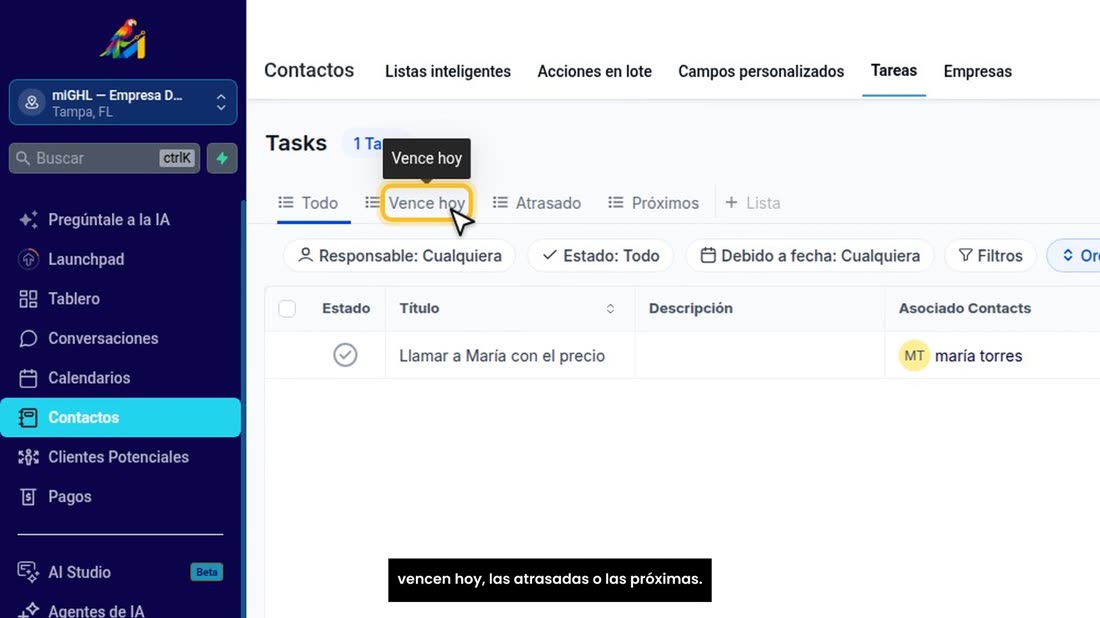
Task: Click the calendar icon in date filter
Action: [x=708, y=255]
